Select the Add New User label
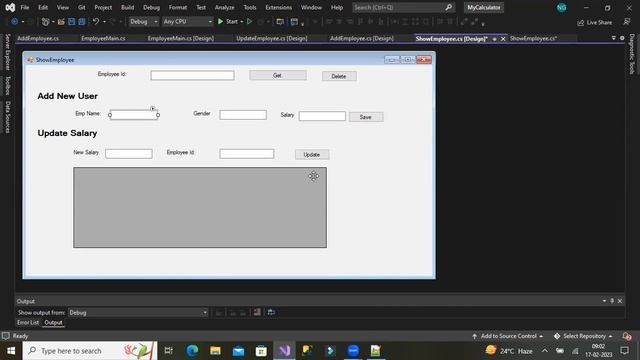Viewport: 640px width, 360px height. 67,96
